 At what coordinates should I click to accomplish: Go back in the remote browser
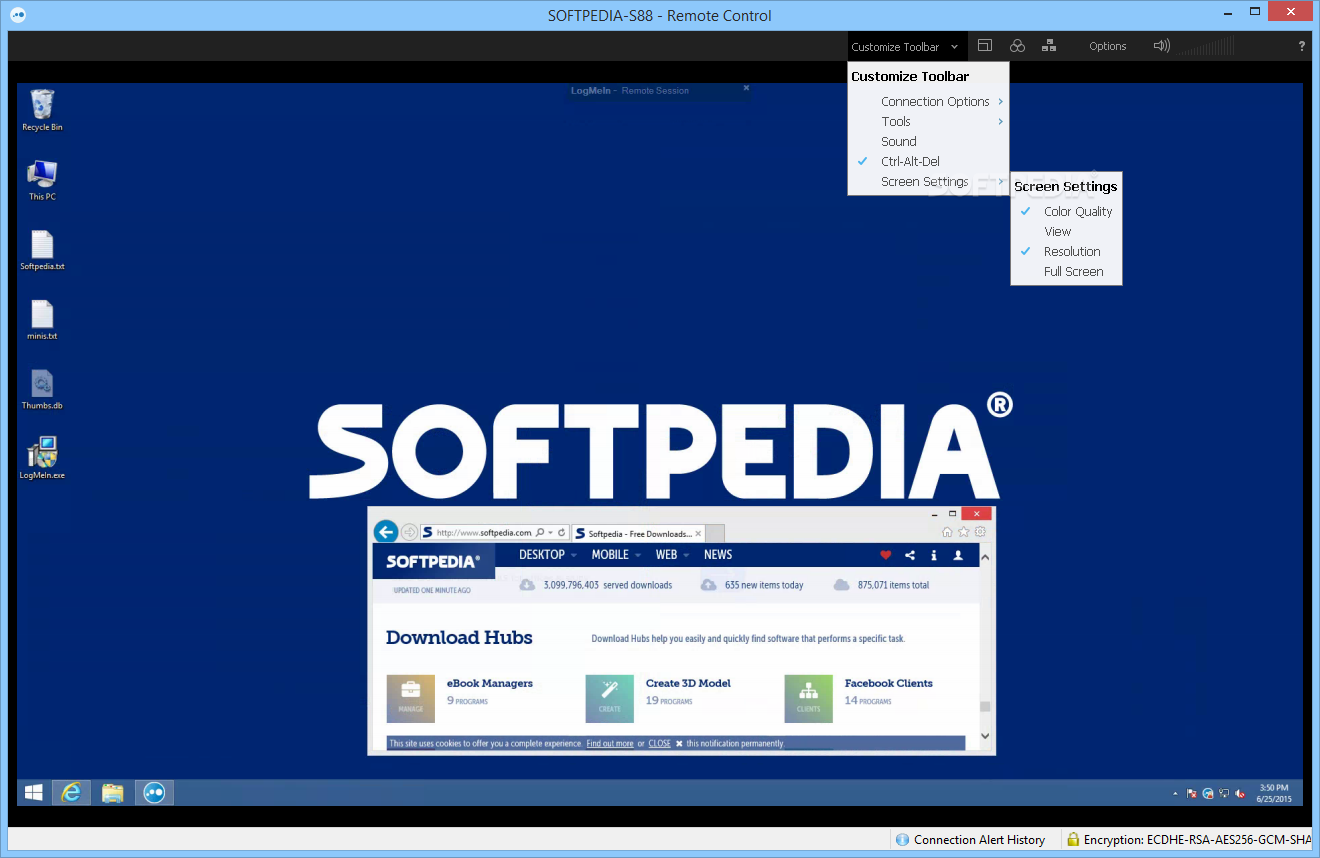(385, 532)
